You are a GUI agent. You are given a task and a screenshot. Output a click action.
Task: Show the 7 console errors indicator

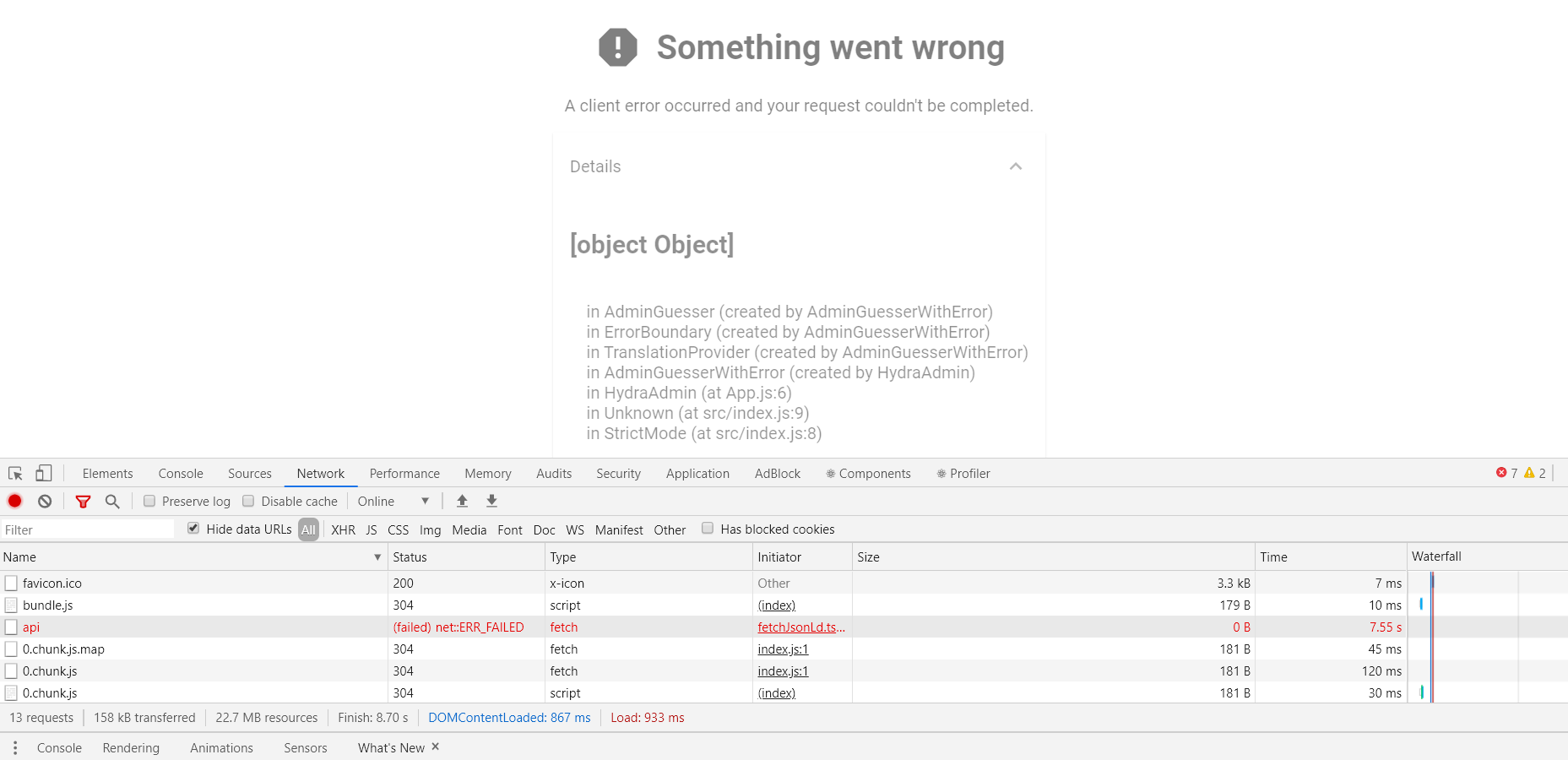pyautogui.click(x=1508, y=473)
